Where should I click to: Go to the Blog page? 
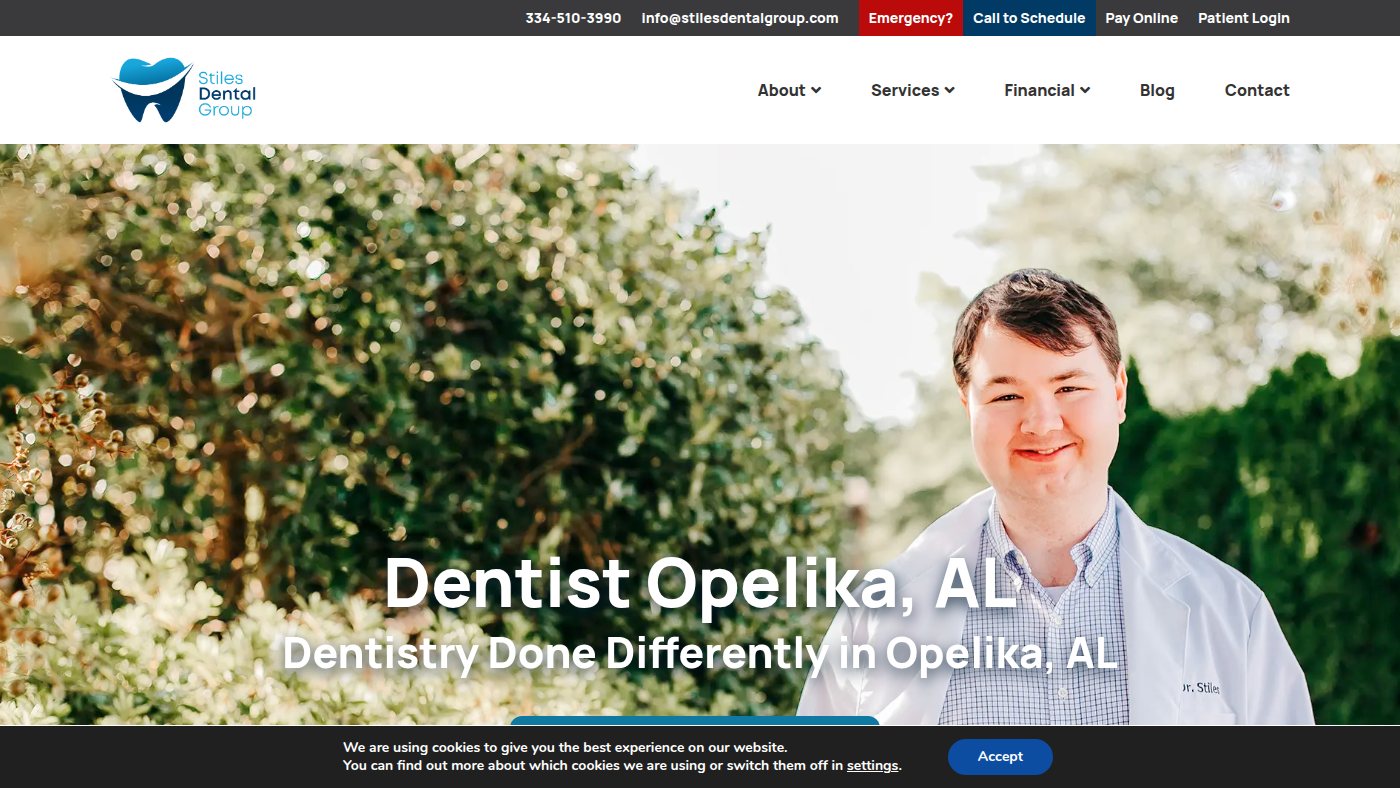[1157, 90]
